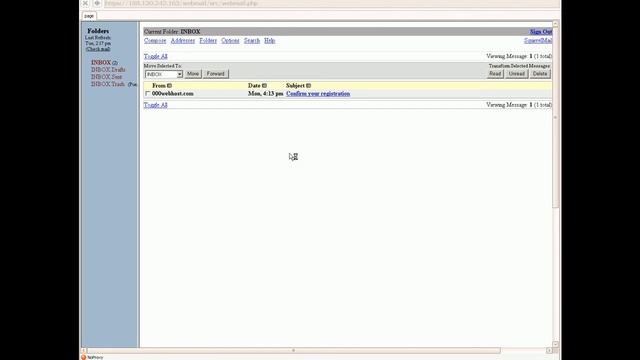640x360 pixels.
Task: Open the INBOX.Sent folder
Action: point(107,77)
